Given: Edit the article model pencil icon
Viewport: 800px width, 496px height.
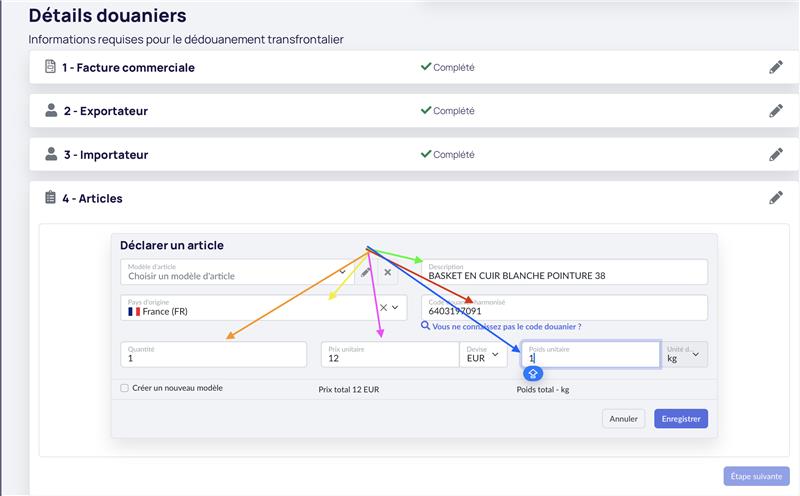Looking at the screenshot, I should point(365,272).
